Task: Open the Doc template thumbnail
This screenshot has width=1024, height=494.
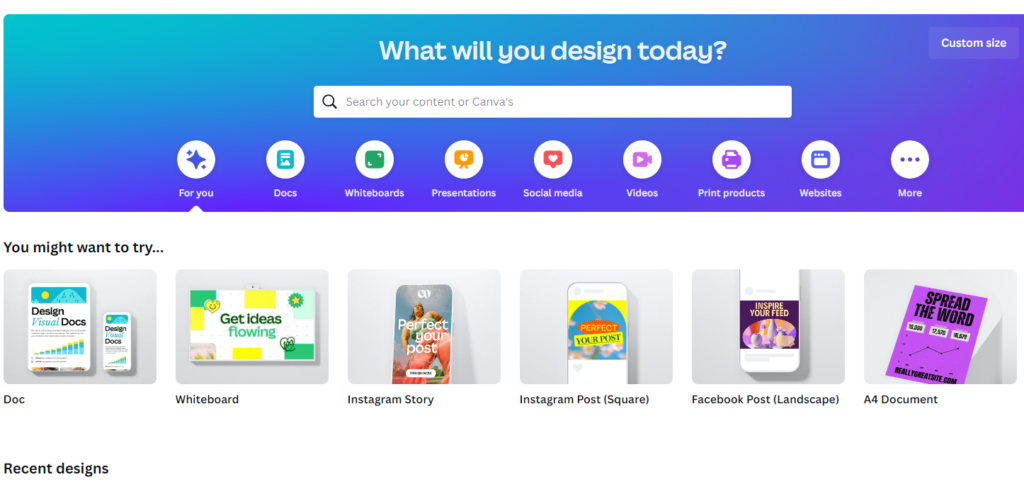Action: (x=80, y=327)
